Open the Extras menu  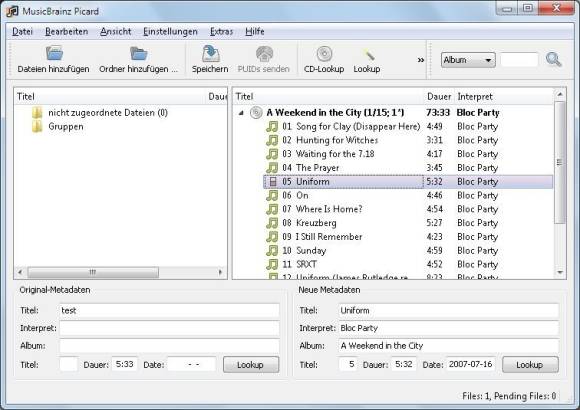click(221, 31)
